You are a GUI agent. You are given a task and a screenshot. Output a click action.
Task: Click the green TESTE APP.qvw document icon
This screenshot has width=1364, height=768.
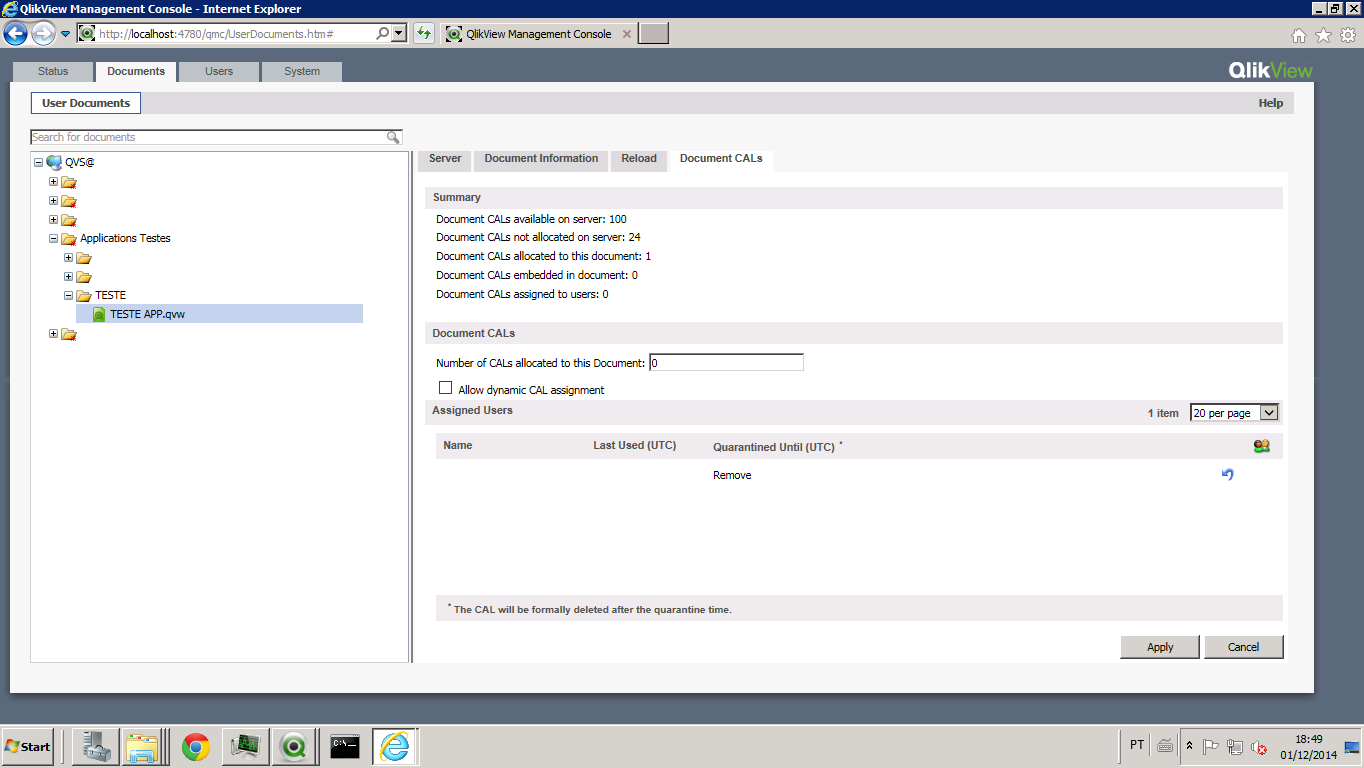(x=99, y=314)
